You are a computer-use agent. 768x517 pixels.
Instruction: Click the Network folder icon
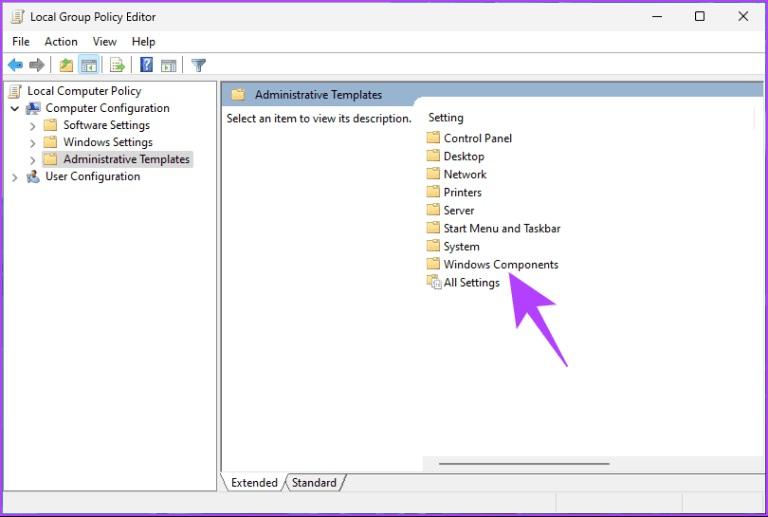tap(433, 174)
